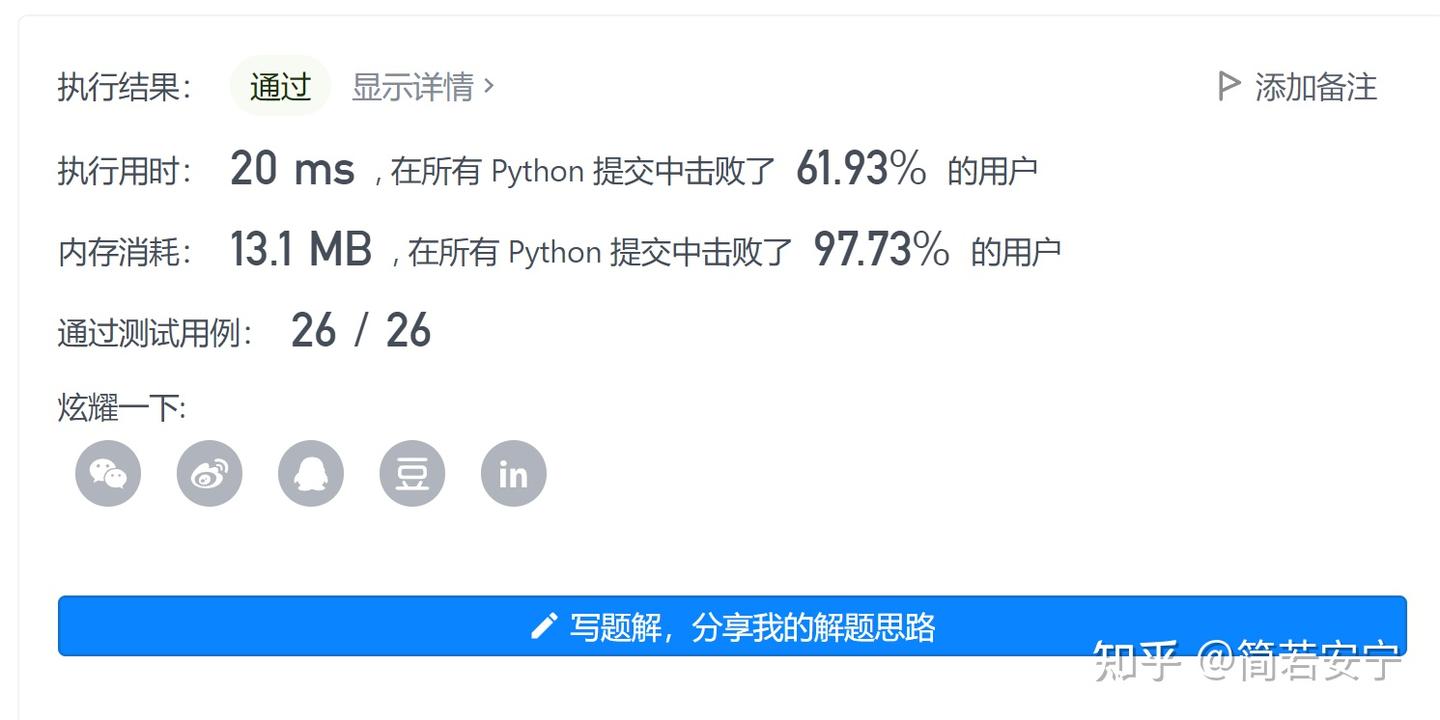1440x720 pixels.
Task: Open the 显示详情 link
Action: pos(423,87)
